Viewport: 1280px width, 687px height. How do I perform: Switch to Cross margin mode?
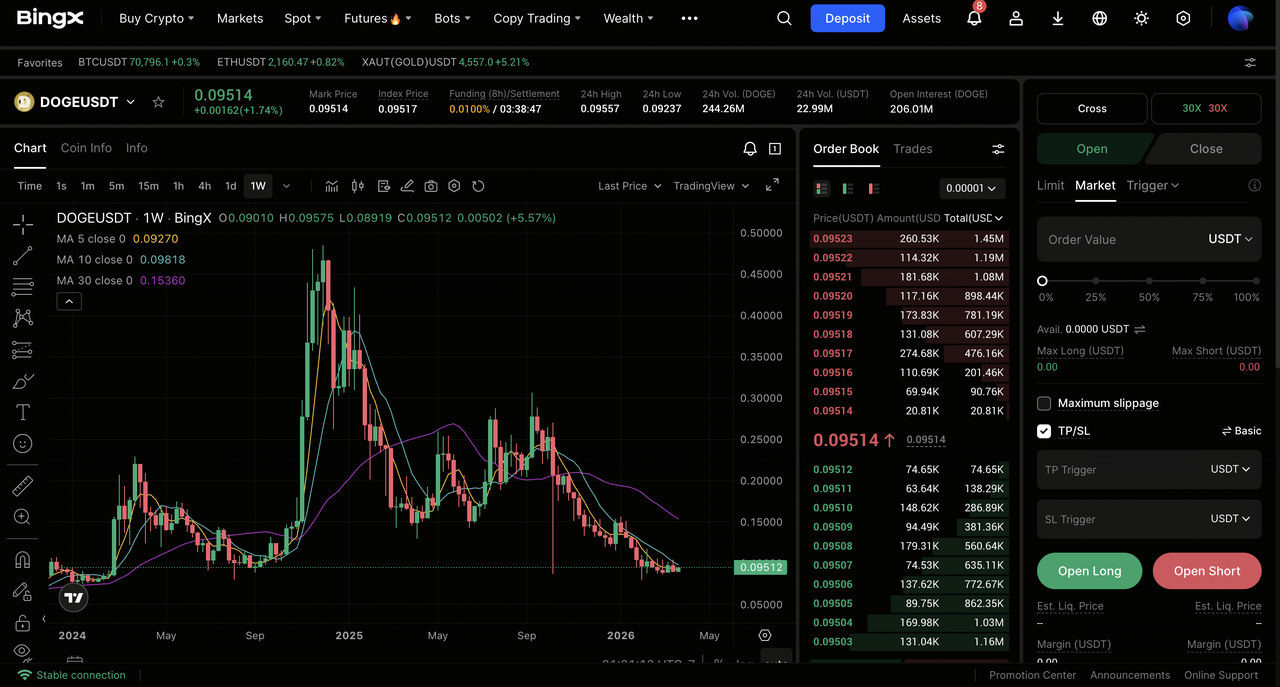[1092, 108]
